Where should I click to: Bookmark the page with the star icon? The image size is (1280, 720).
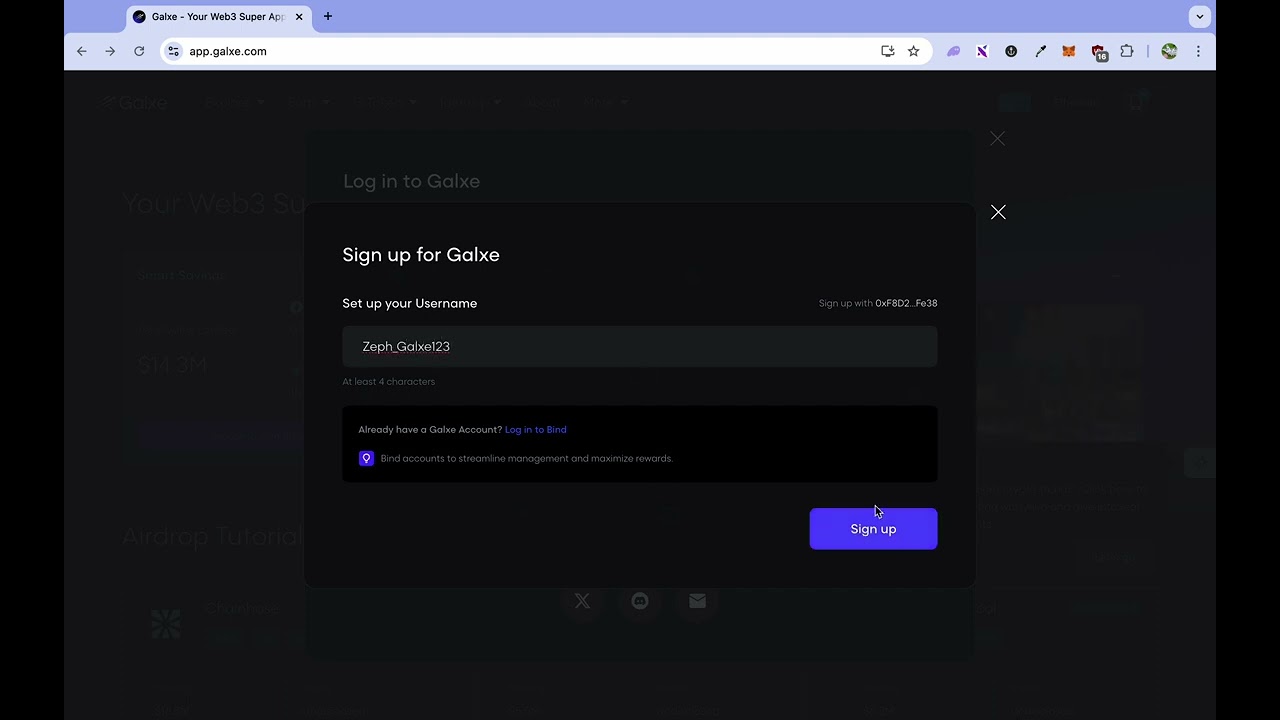[x=913, y=51]
